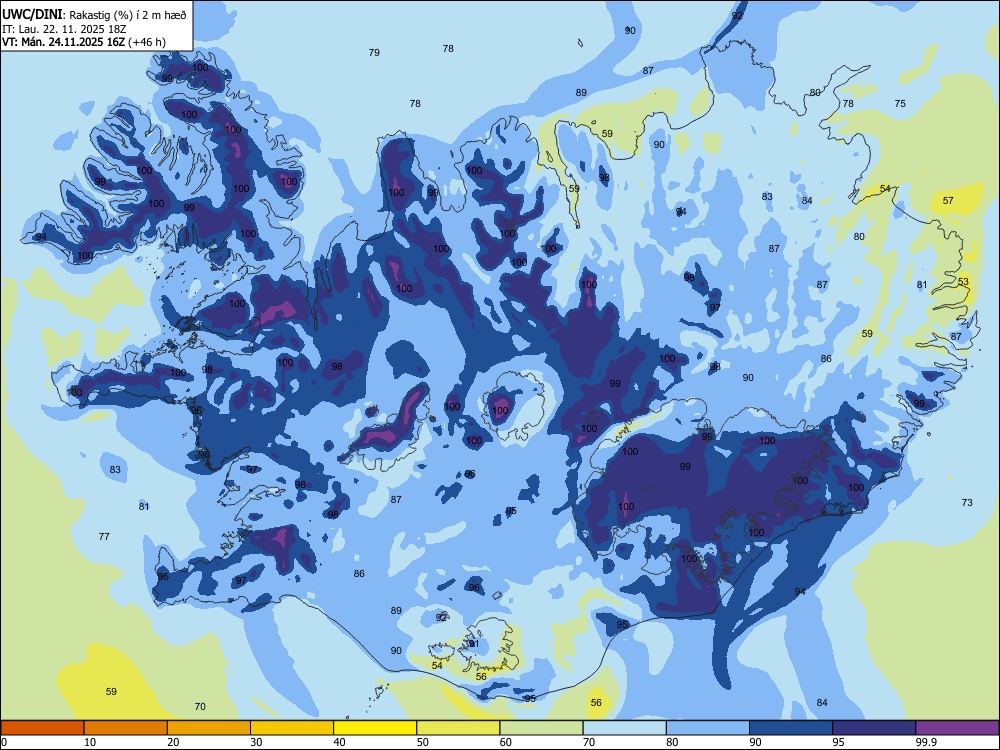Select the map value "75" offshore northeast
Image resolution: width=1000 pixels, height=750 pixels.
[900, 103]
